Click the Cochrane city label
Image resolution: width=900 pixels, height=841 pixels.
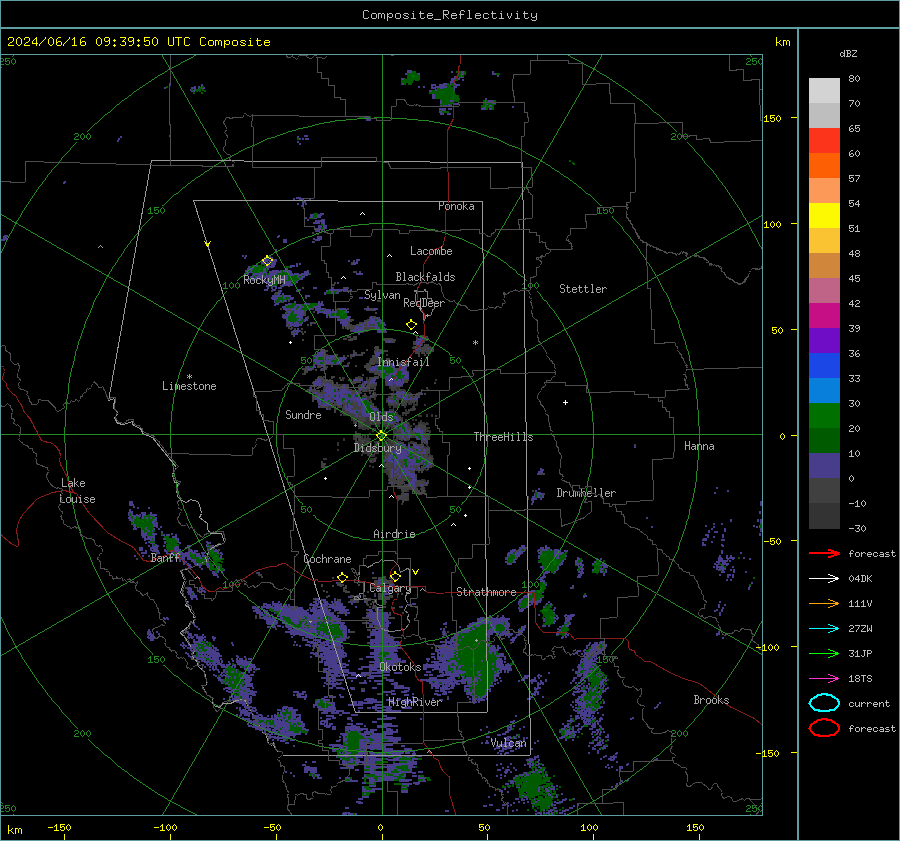tap(327, 559)
